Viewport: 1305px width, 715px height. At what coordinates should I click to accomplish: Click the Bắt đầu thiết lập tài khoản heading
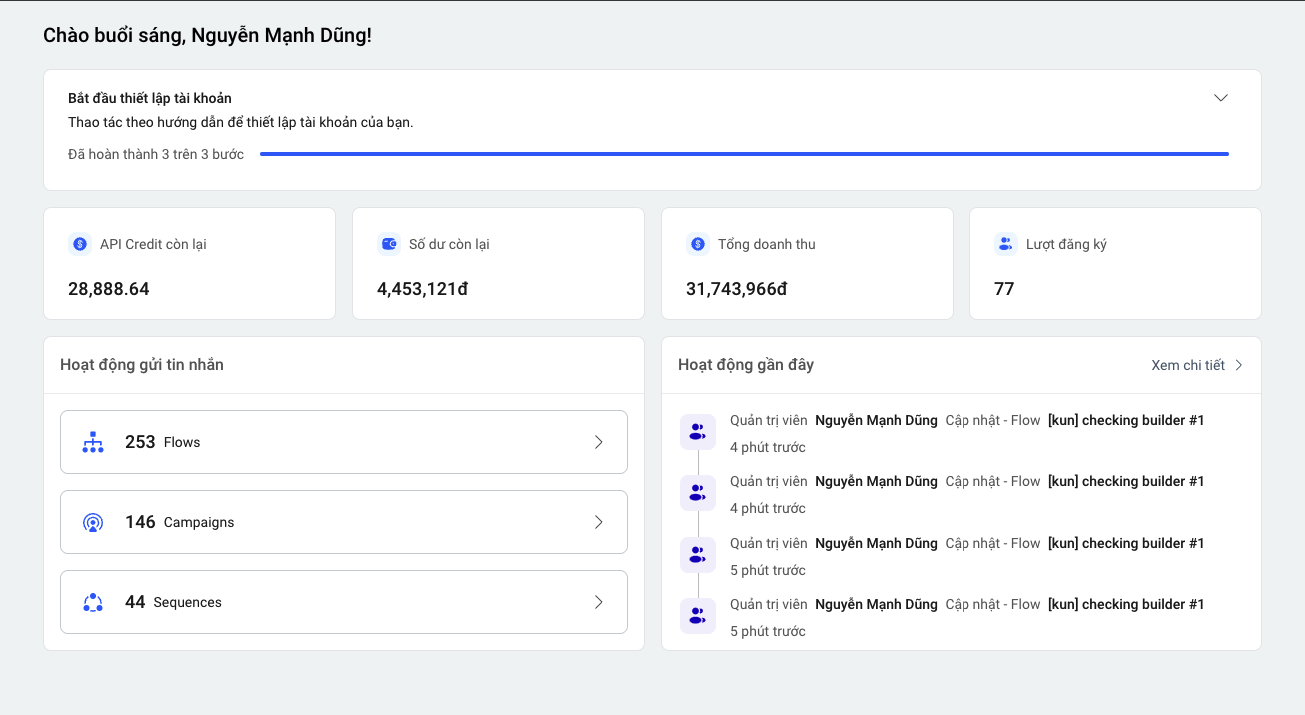(x=150, y=98)
